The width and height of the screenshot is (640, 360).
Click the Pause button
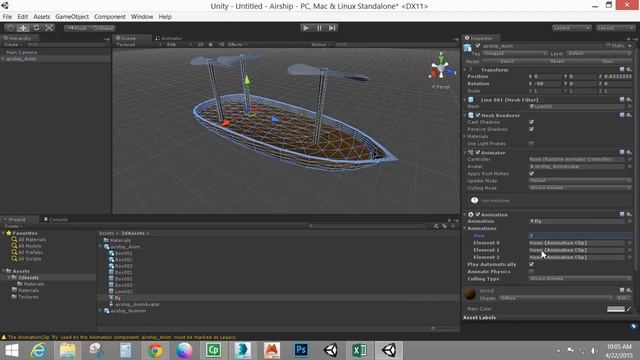[x=319, y=28]
